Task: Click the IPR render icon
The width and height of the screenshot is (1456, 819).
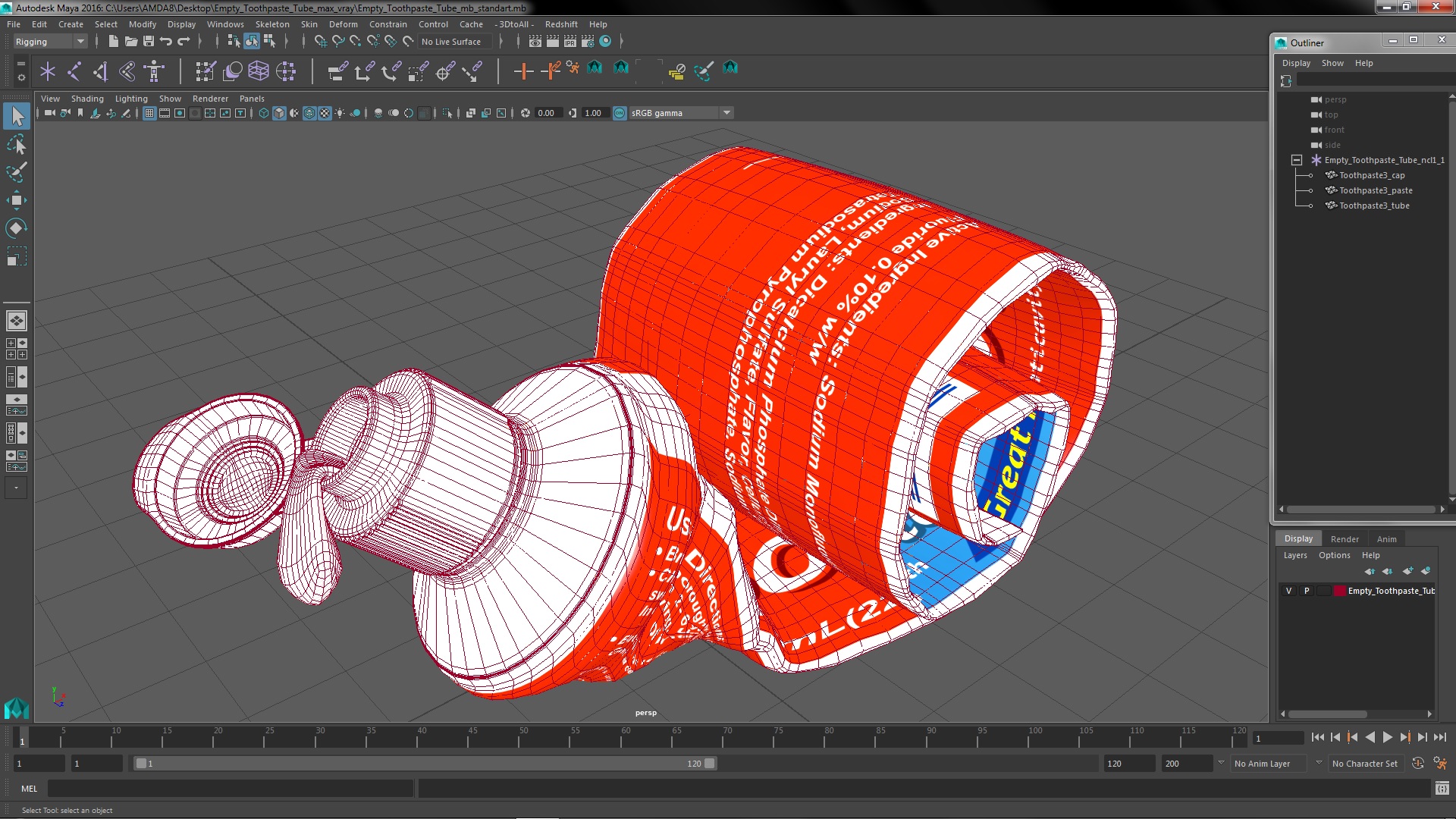Action: [570, 41]
